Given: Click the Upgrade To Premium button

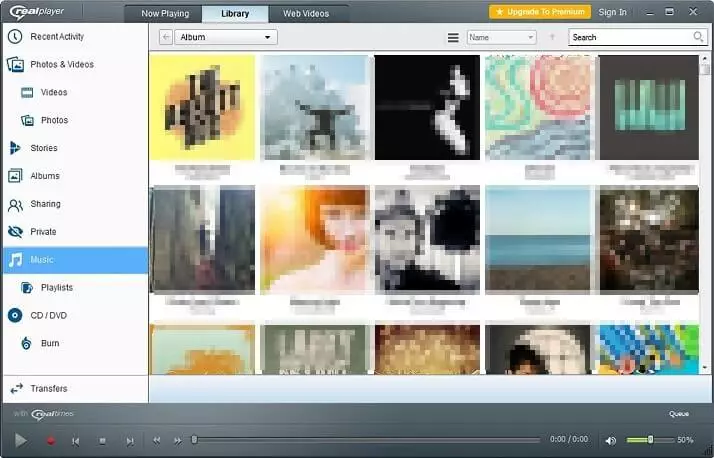Looking at the screenshot, I should pos(540,12).
